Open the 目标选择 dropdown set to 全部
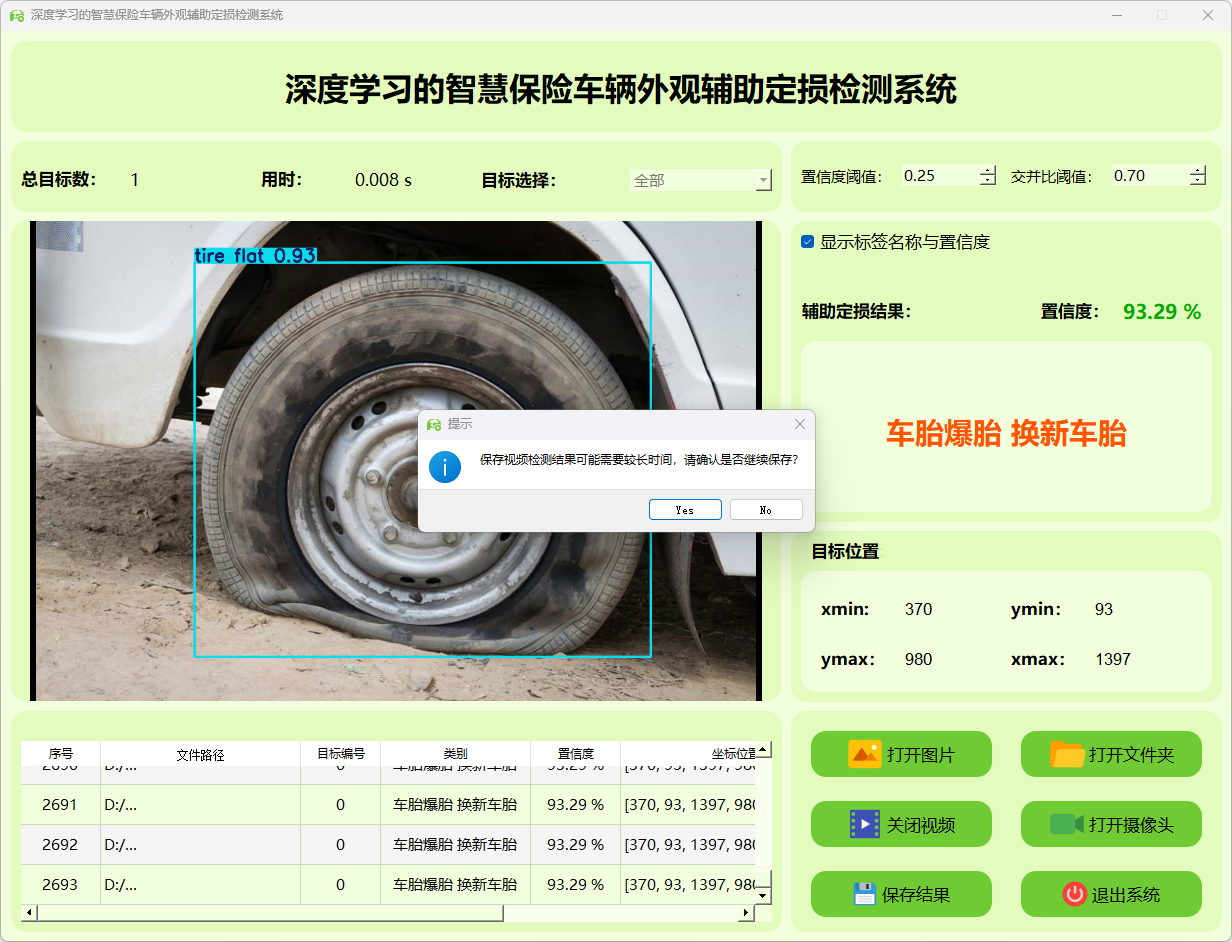Screen dimensions: 1232x942 click(700, 181)
